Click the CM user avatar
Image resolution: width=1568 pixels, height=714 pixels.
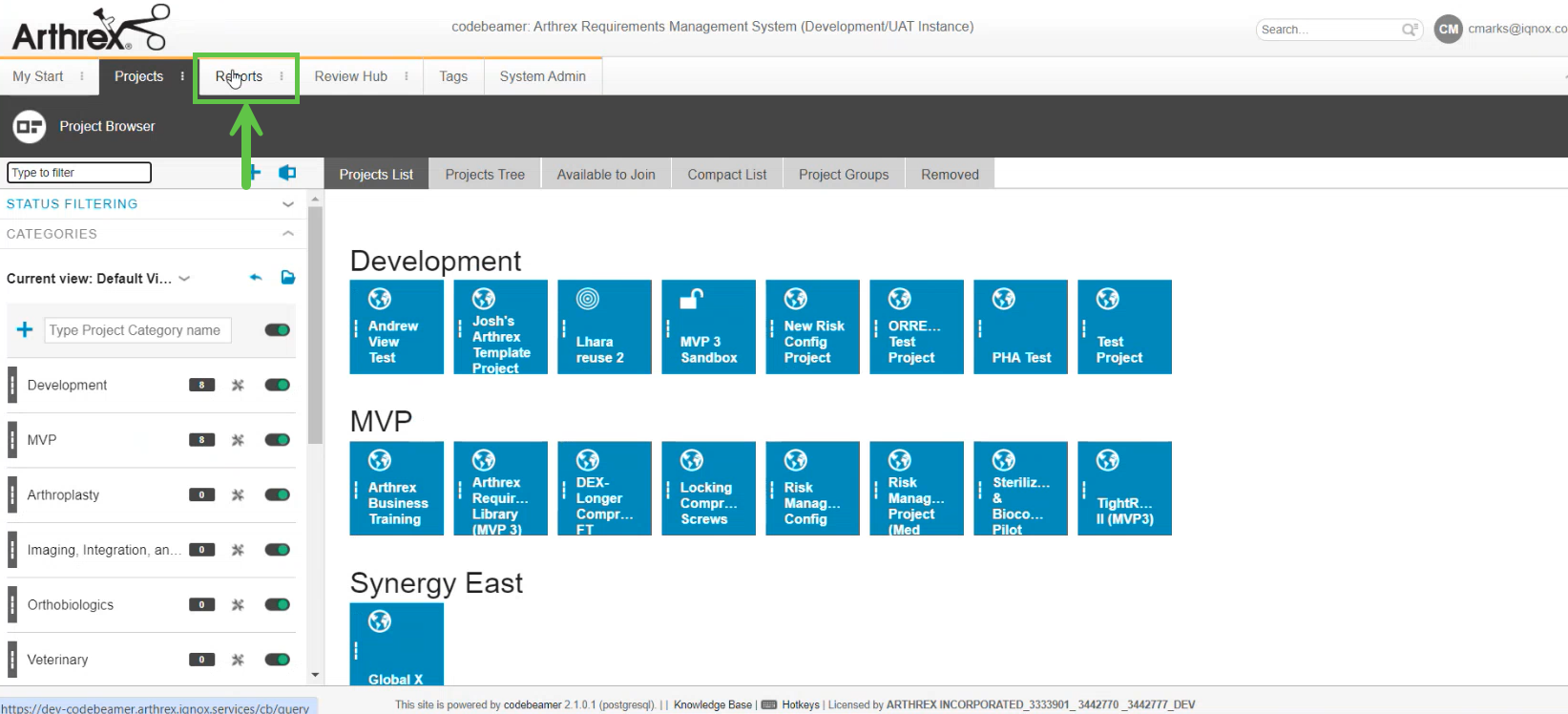(1448, 29)
